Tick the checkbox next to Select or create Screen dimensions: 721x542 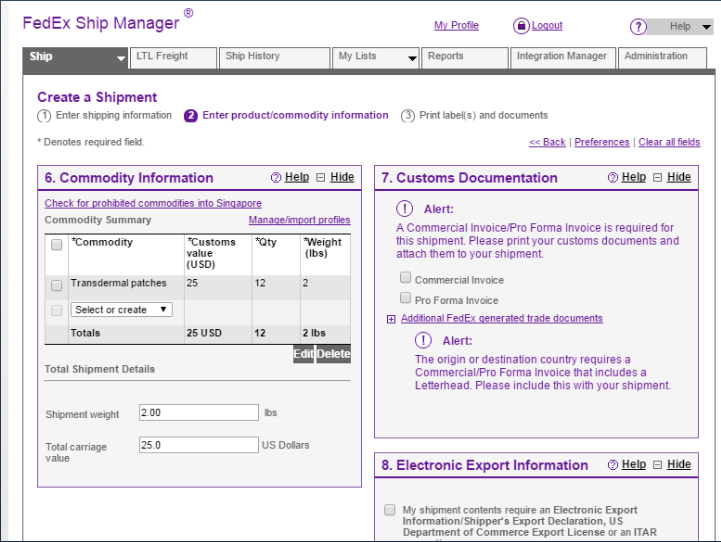click(x=57, y=310)
